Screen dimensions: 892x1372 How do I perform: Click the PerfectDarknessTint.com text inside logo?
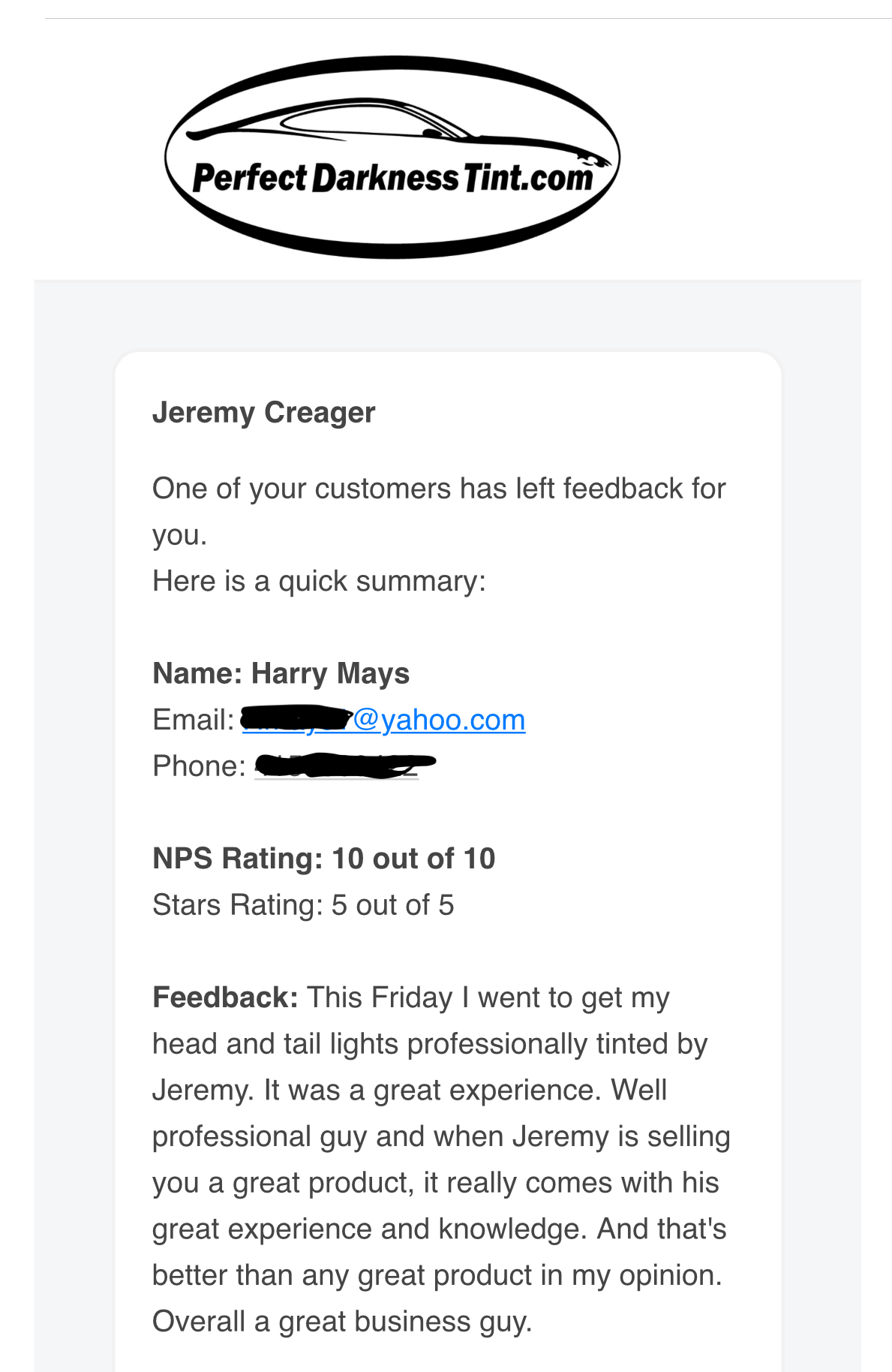point(392,179)
